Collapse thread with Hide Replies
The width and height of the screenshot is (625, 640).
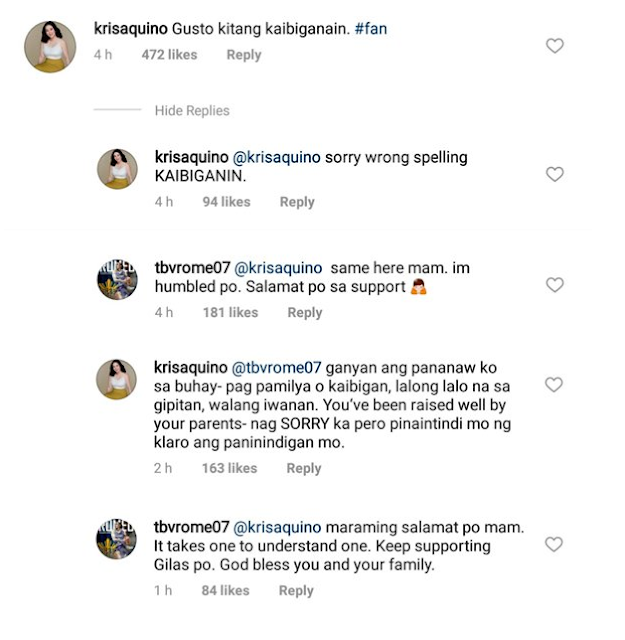[x=192, y=111]
